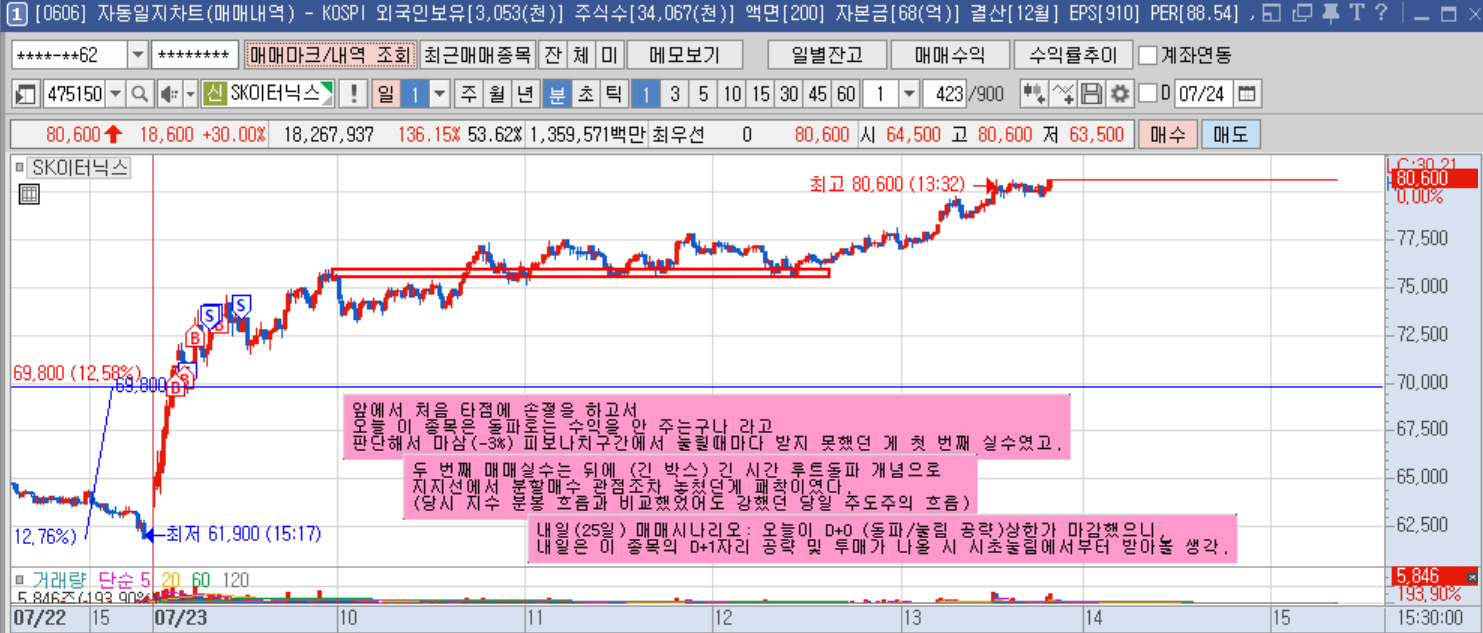The height and width of the screenshot is (633, 1483).
Task: Select the 분 minute chart toggle
Action: pos(557,94)
